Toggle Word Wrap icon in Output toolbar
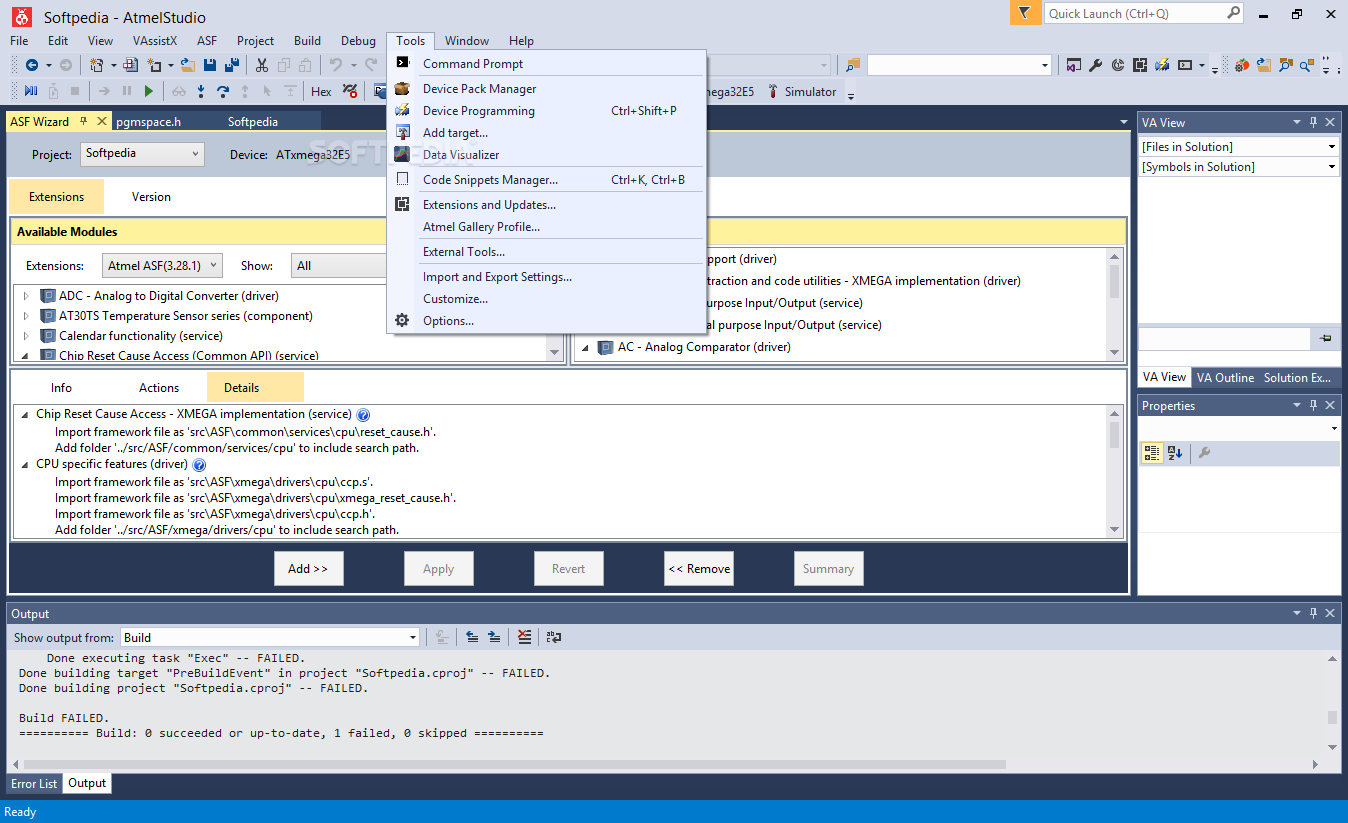1348x823 pixels. 554,637
